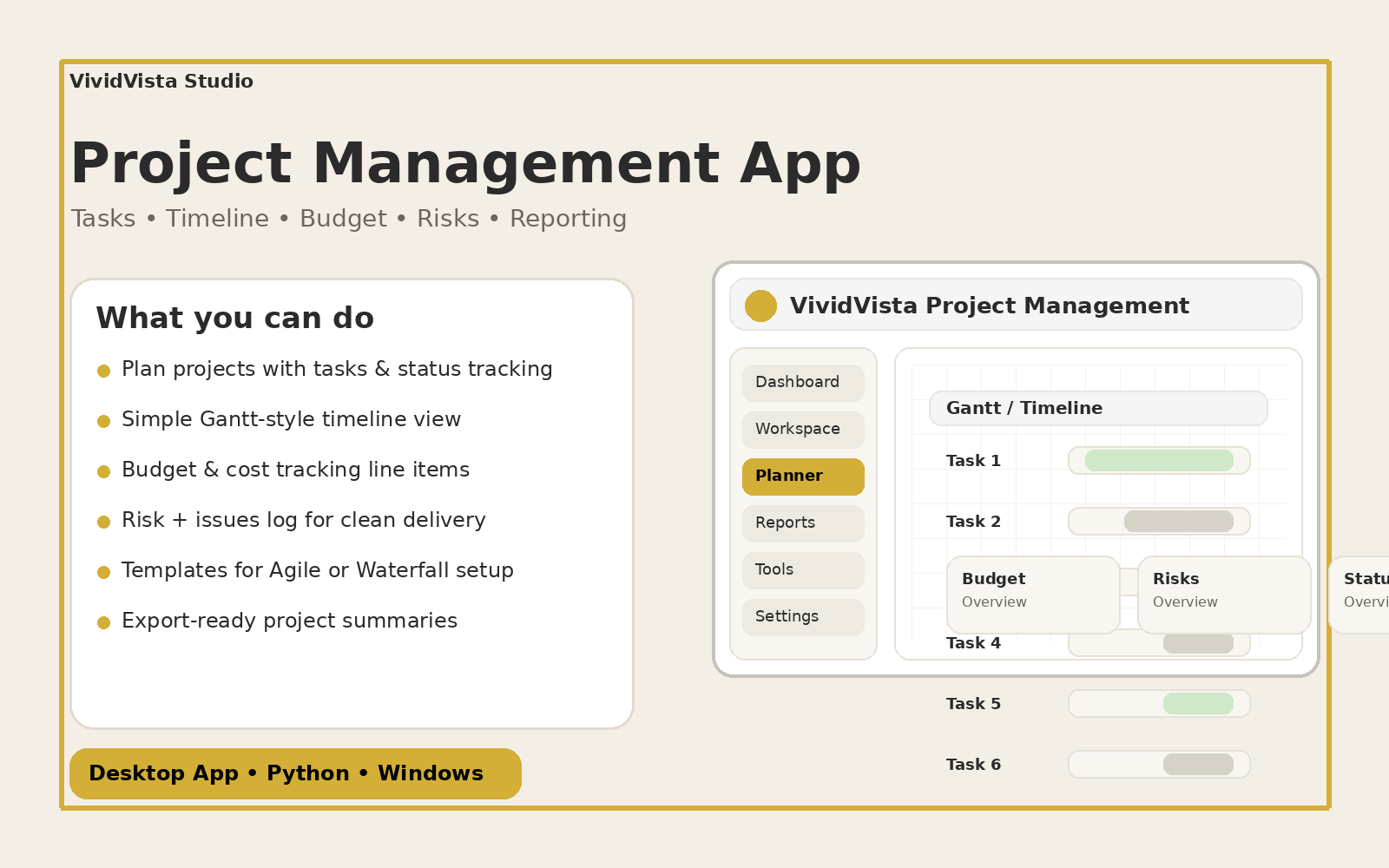1389x868 pixels.
Task: Select the VividVista Project Management header
Action: pyautogui.click(x=990, y=306)
